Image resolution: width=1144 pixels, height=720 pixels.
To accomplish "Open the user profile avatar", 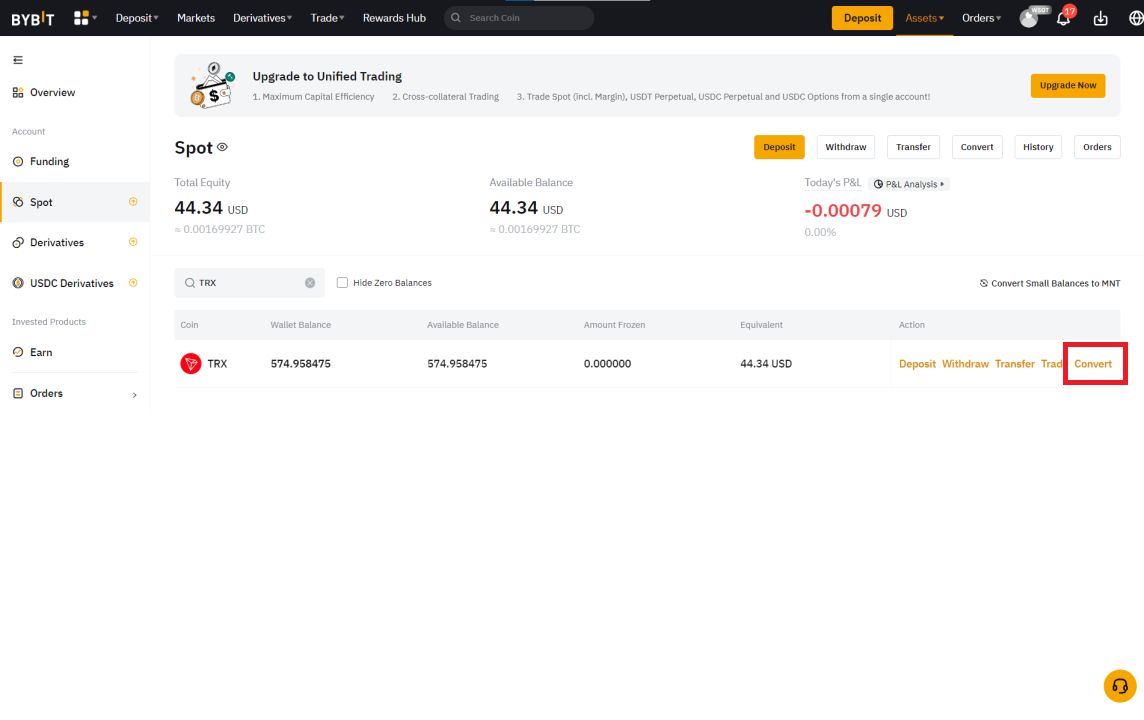I will click(1029, 18).
